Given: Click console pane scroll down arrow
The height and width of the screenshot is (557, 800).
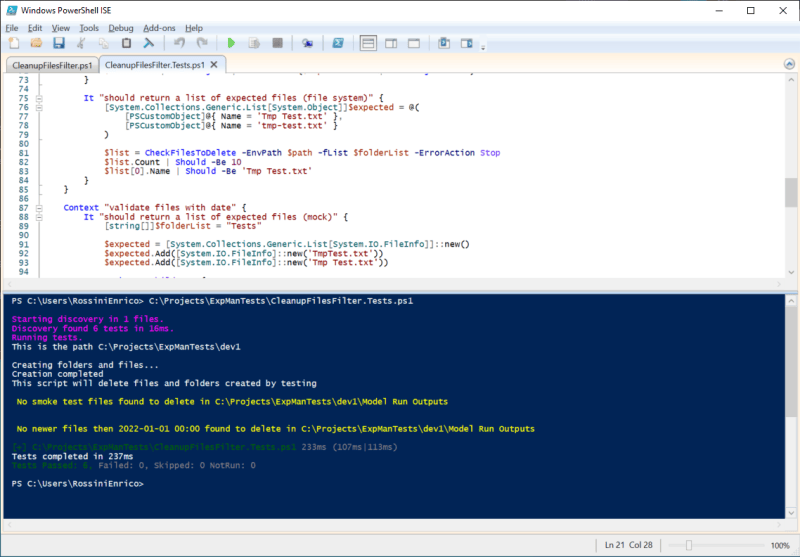Looking at the screenshot, I should coord(790,513).
